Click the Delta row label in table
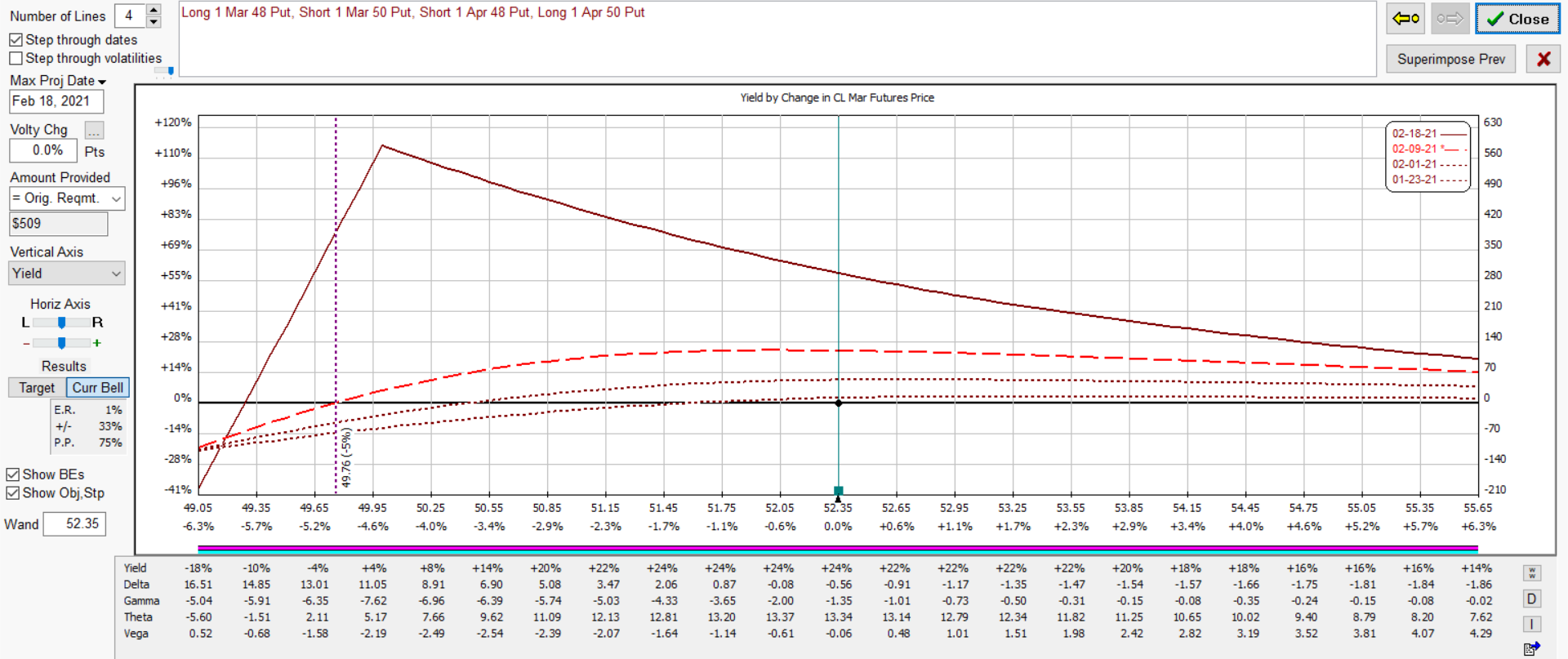 (136, 585)
